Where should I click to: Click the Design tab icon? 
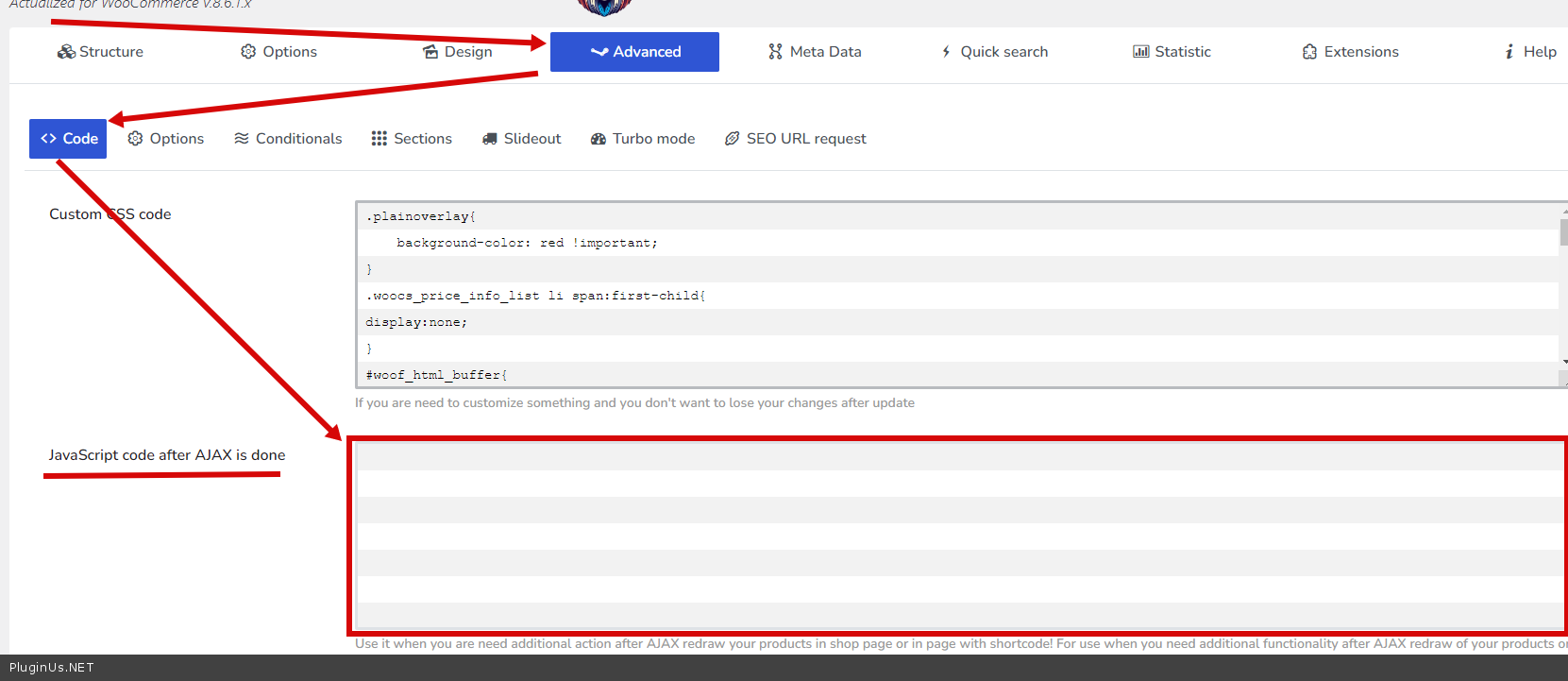click(x=430, y=52)
